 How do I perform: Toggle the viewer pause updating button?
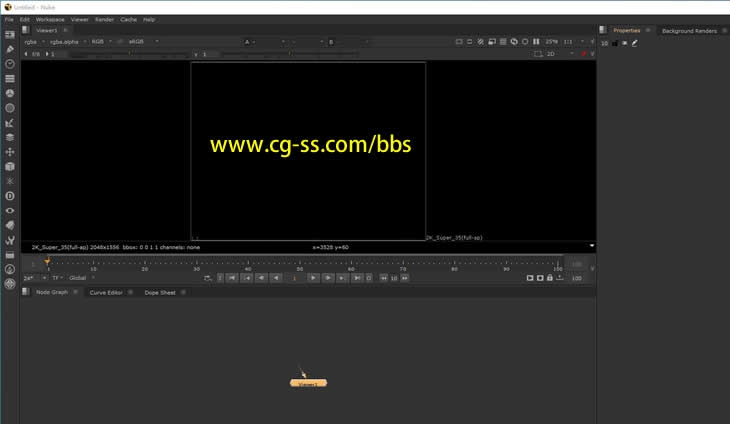536,41
